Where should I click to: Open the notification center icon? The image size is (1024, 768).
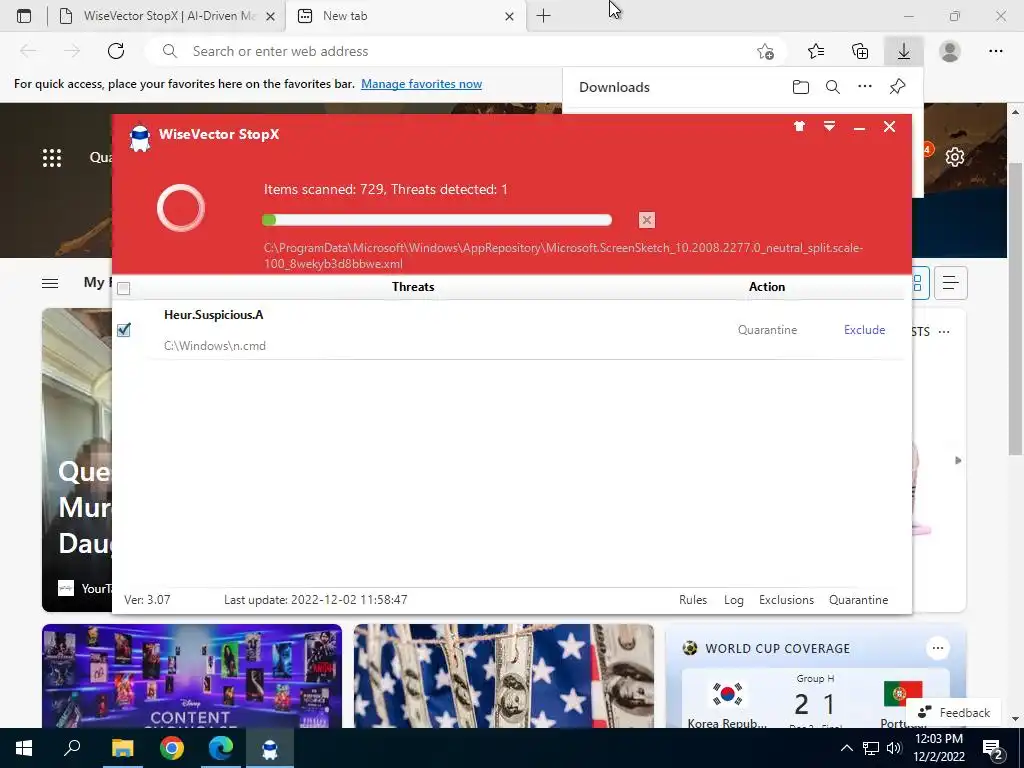[x=993, y=750]
